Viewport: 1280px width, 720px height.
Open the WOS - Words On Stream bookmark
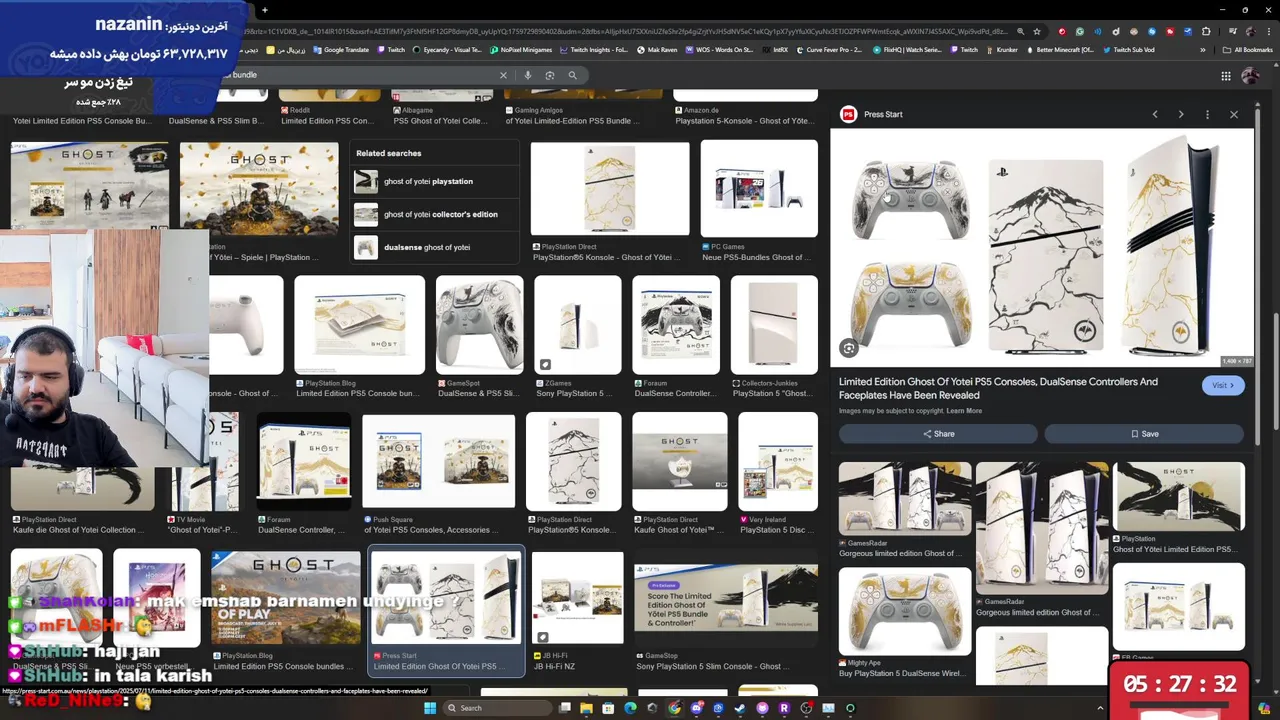pyautogui.click(x=719, y=50)
